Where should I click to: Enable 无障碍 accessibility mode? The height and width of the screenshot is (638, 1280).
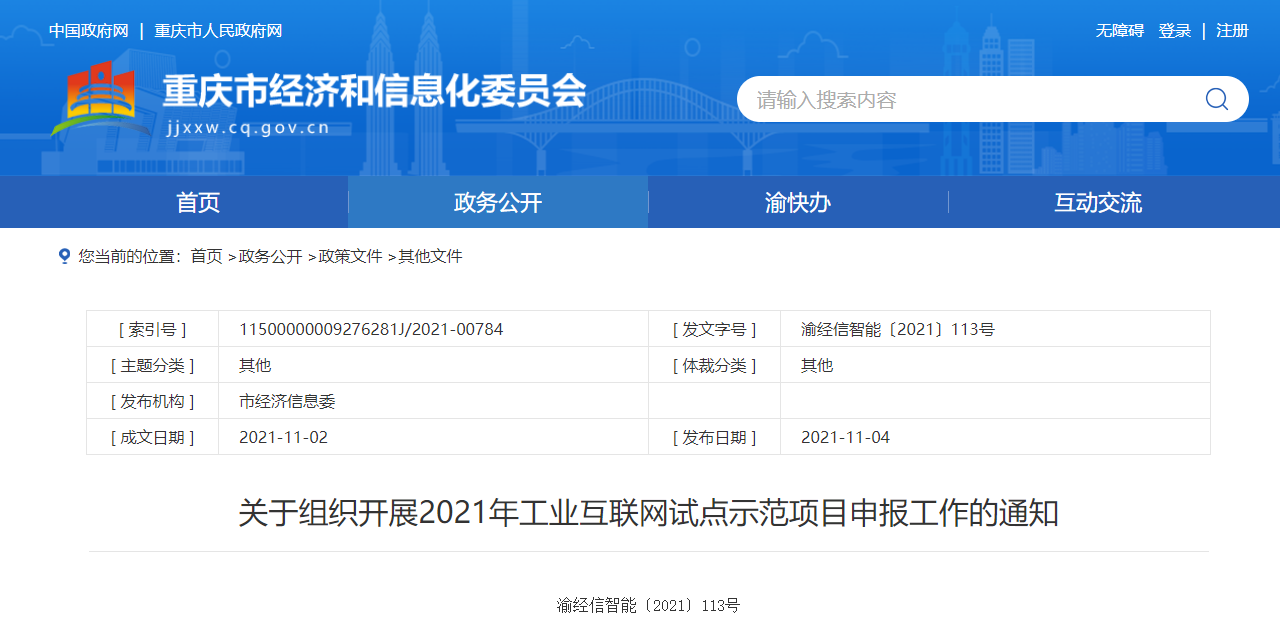1119,31
